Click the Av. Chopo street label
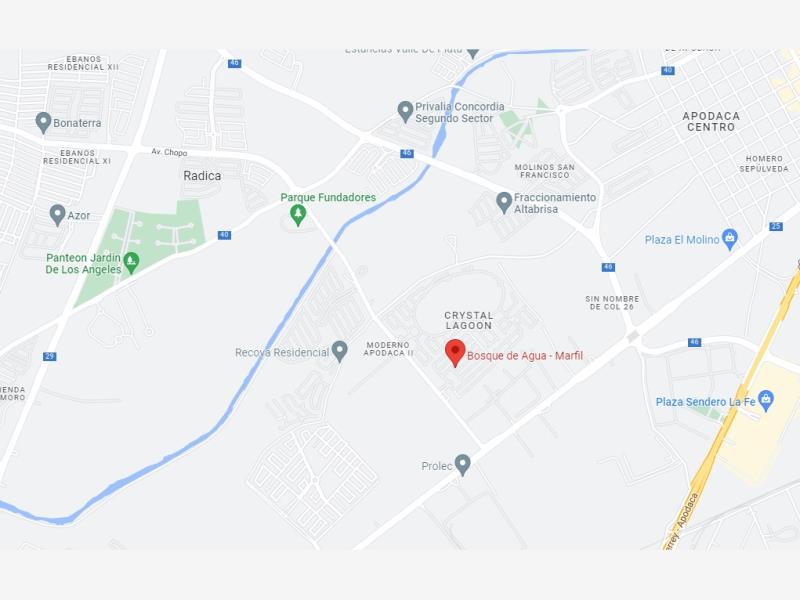800x600 pixels. (x=169, y=152)
